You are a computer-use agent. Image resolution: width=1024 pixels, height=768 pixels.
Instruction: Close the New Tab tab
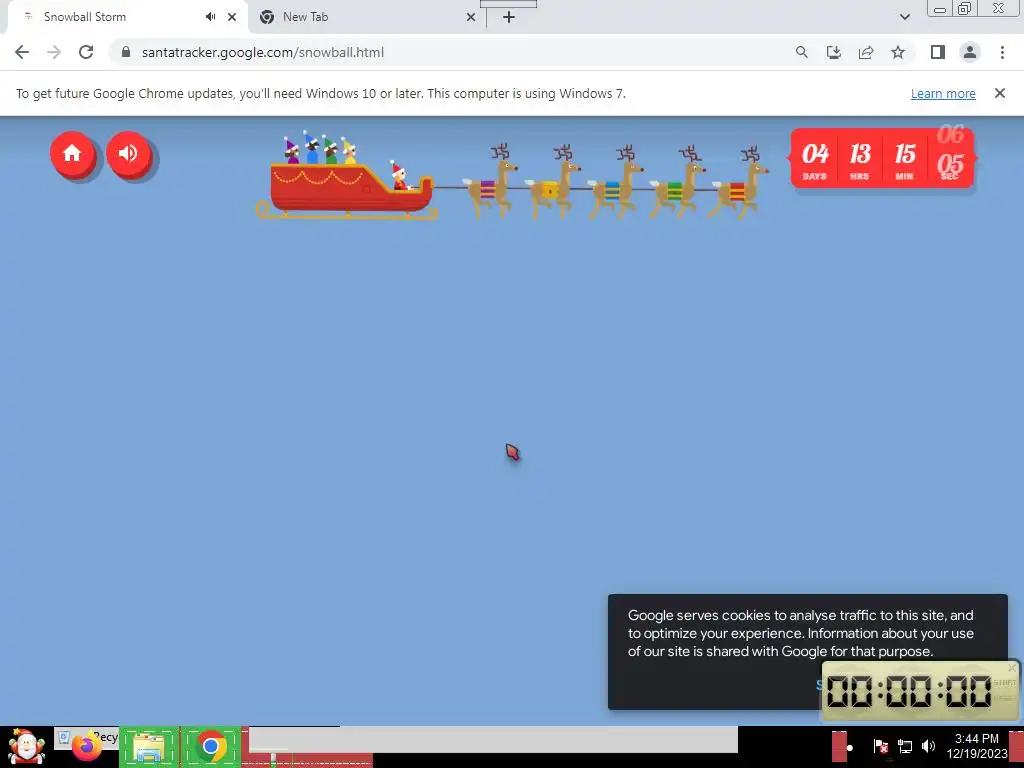[x=471, y=17]
